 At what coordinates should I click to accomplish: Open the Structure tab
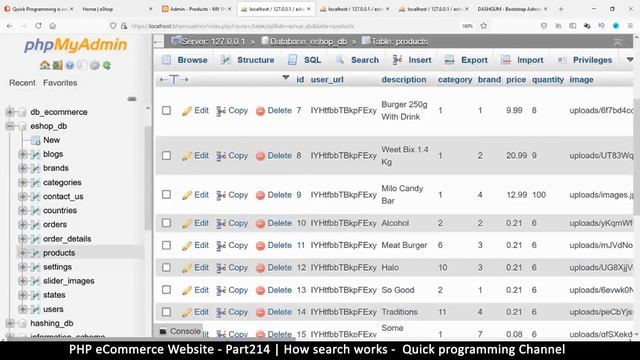coord(247,60)
